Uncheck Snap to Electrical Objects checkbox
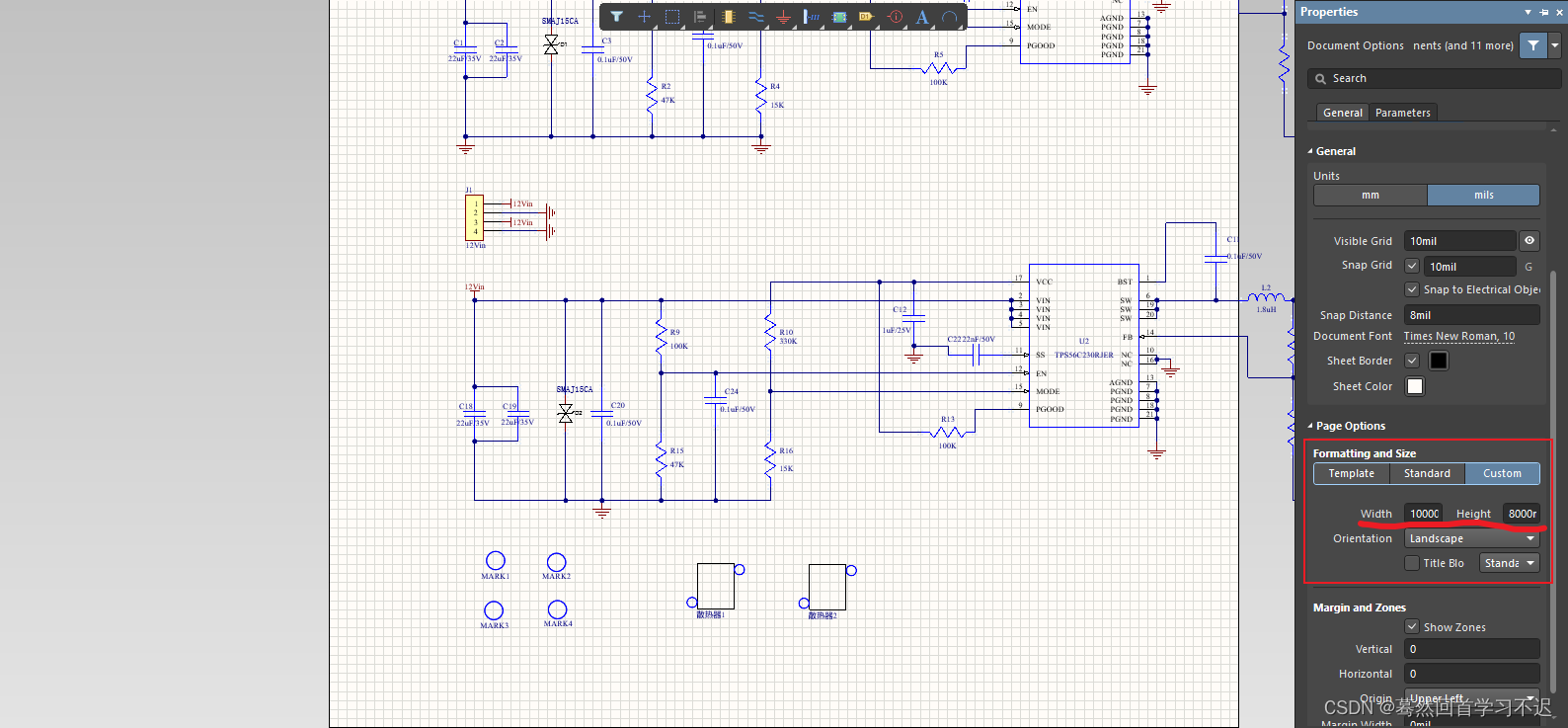The image size is (1568, 728). [x=1412, y=289]
